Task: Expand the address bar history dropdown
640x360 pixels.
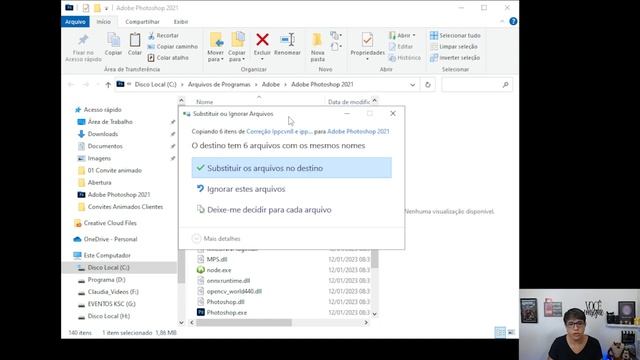Action: tap(413, 85)
